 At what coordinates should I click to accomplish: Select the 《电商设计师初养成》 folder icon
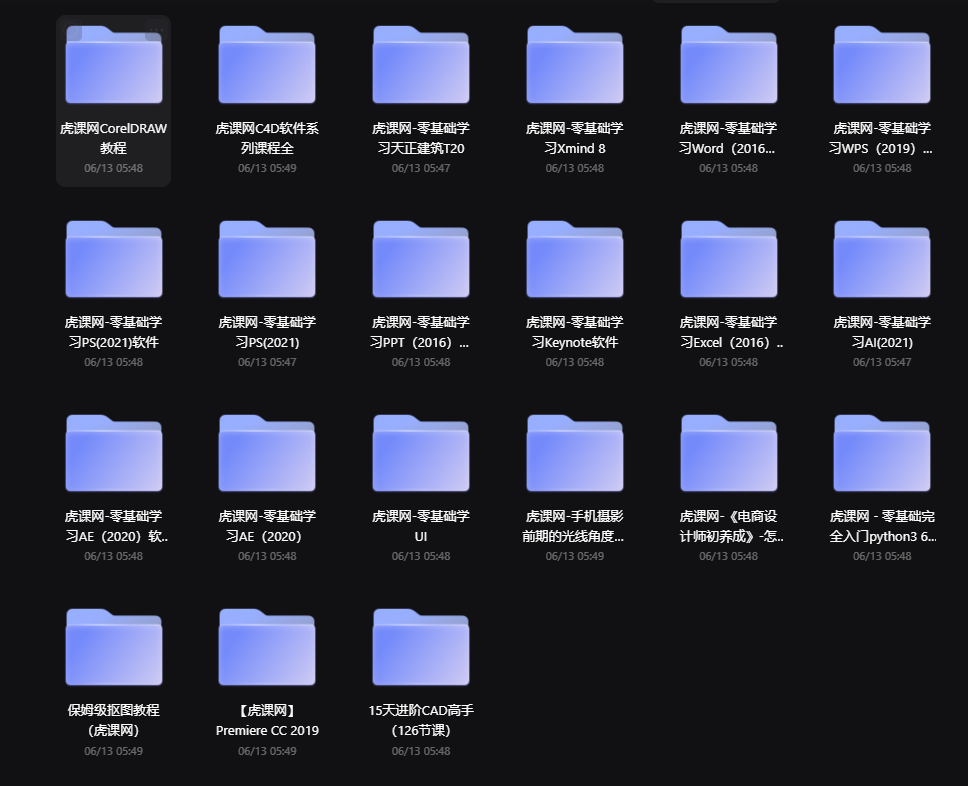(x=728, y=453)
